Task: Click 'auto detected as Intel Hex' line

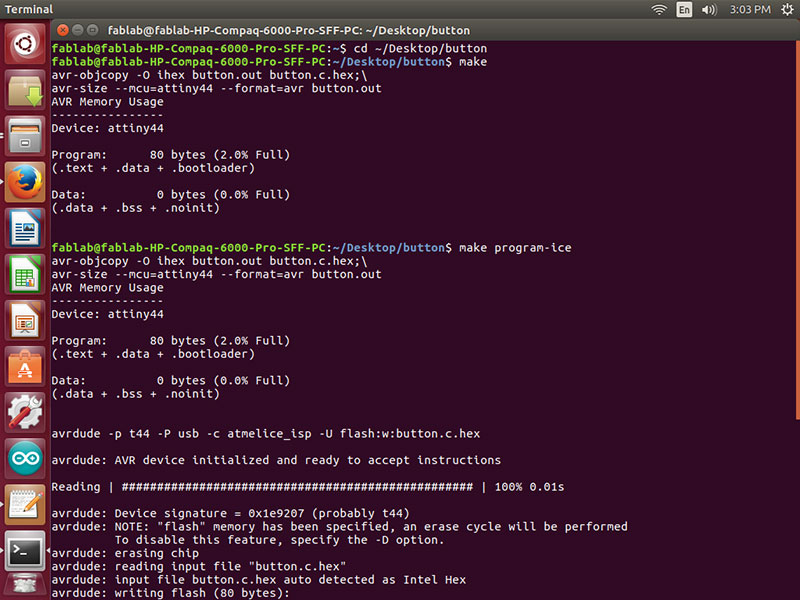Action: [259, 580]
